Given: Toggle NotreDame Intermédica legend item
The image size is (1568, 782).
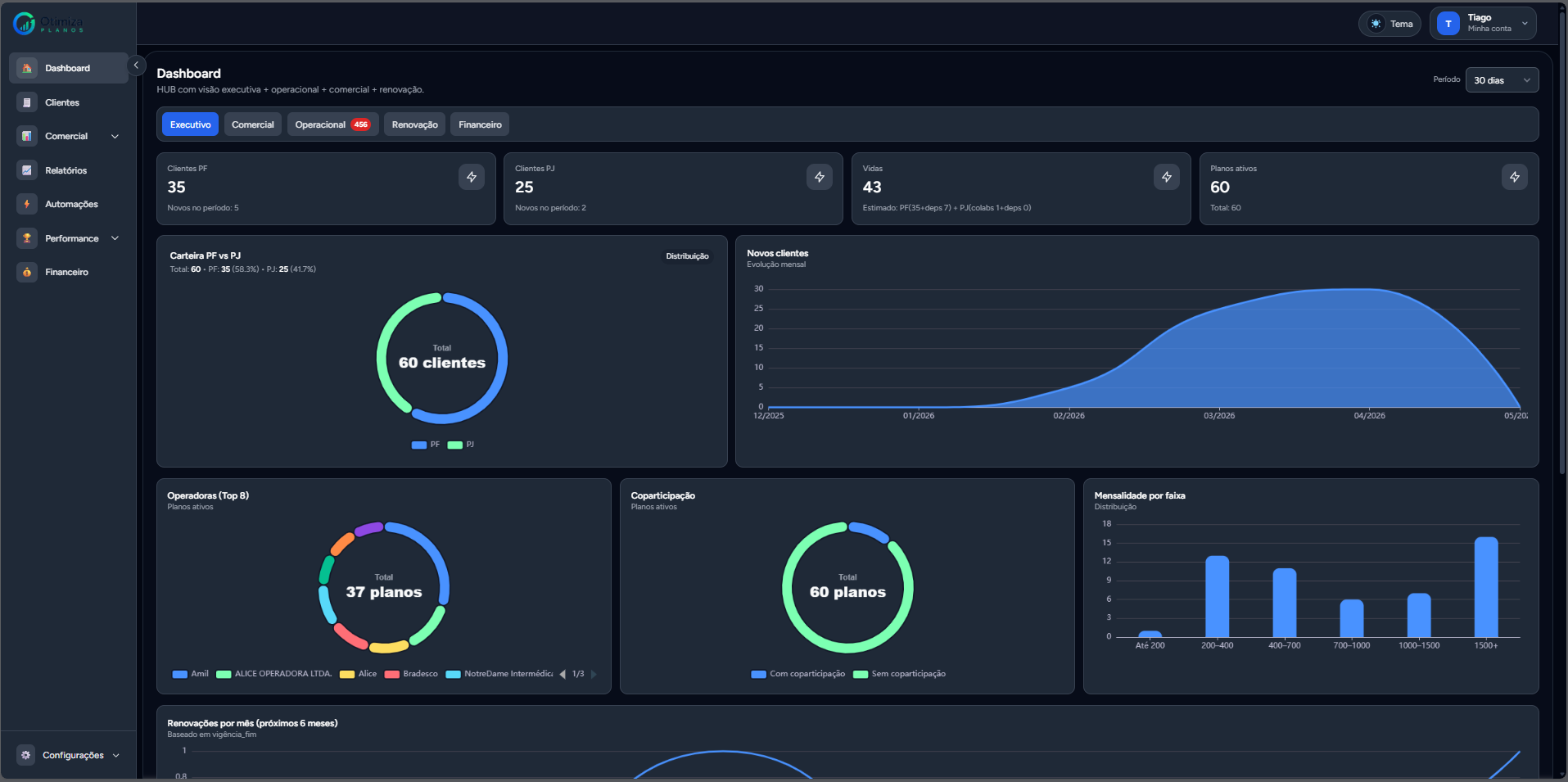Looking at the screenshot, I should 499,674.
